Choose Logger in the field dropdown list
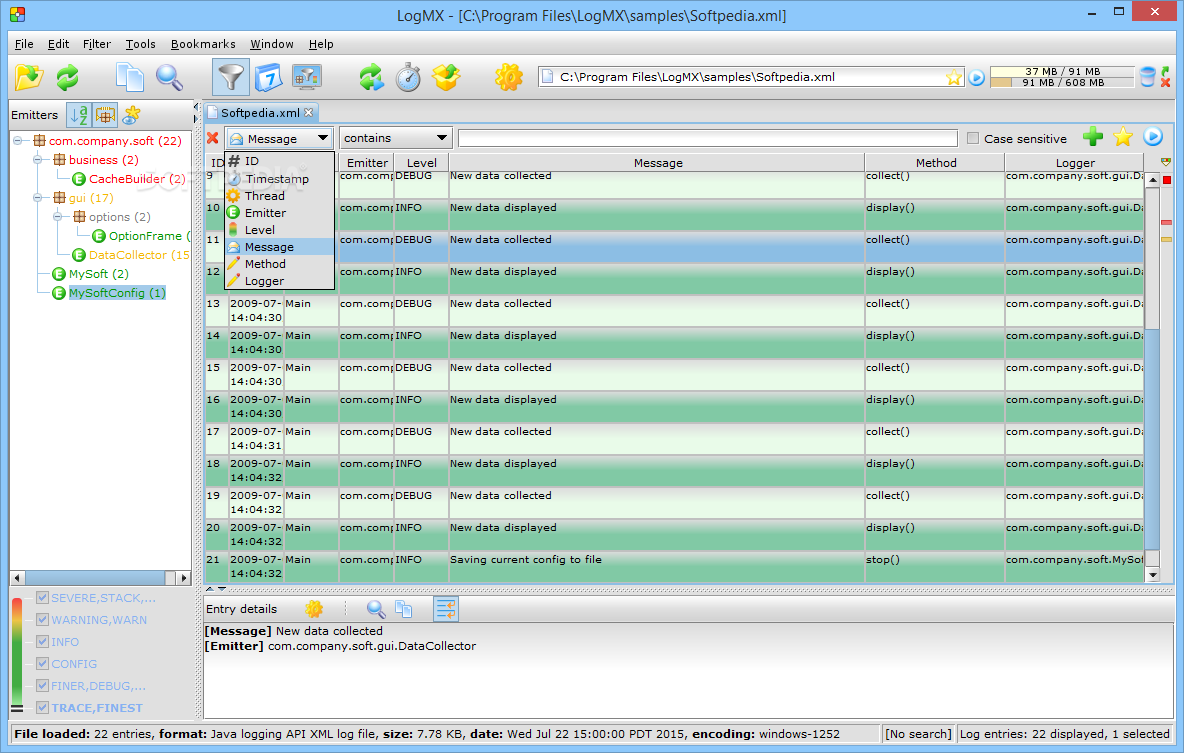This screenshot has width=1184, height=753. 279,281
